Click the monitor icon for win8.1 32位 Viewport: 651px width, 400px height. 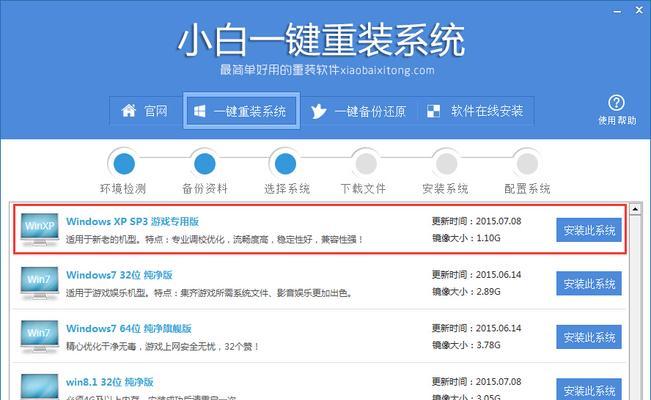tap(39, 387)
